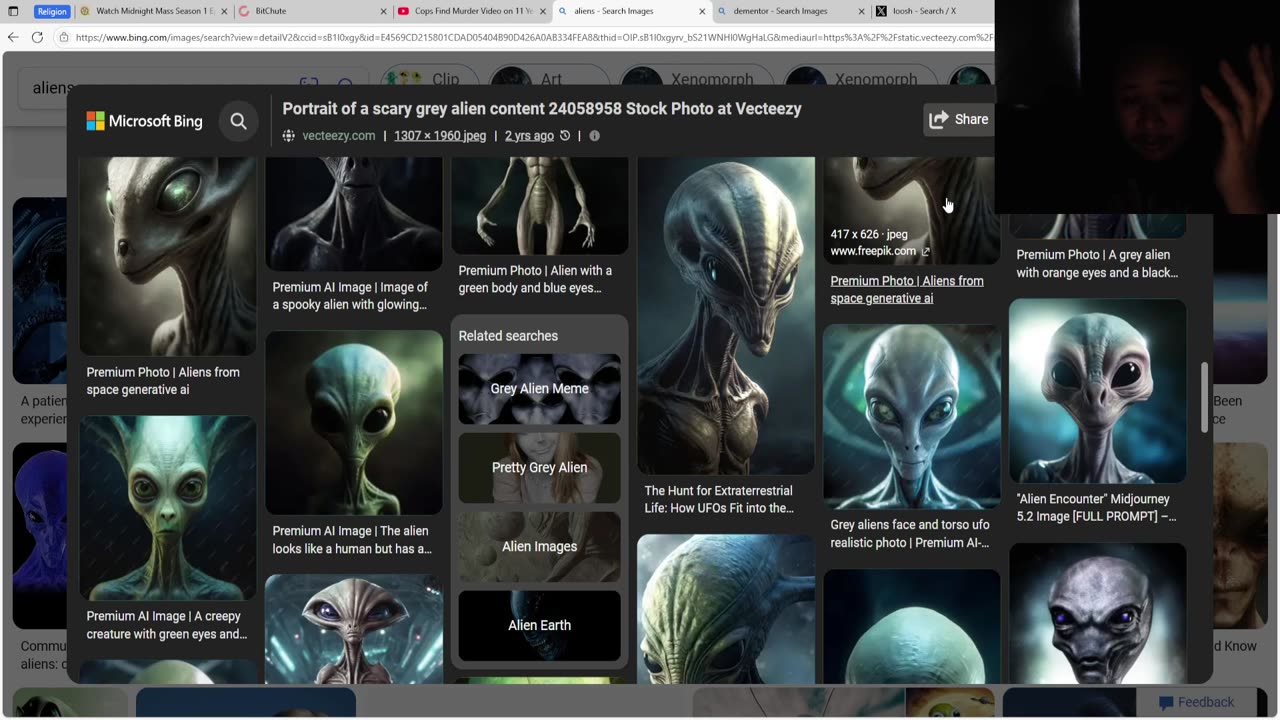Close the BitChute tab
Viewport: 1280px width, 720px height.
(x=383, y=11)
